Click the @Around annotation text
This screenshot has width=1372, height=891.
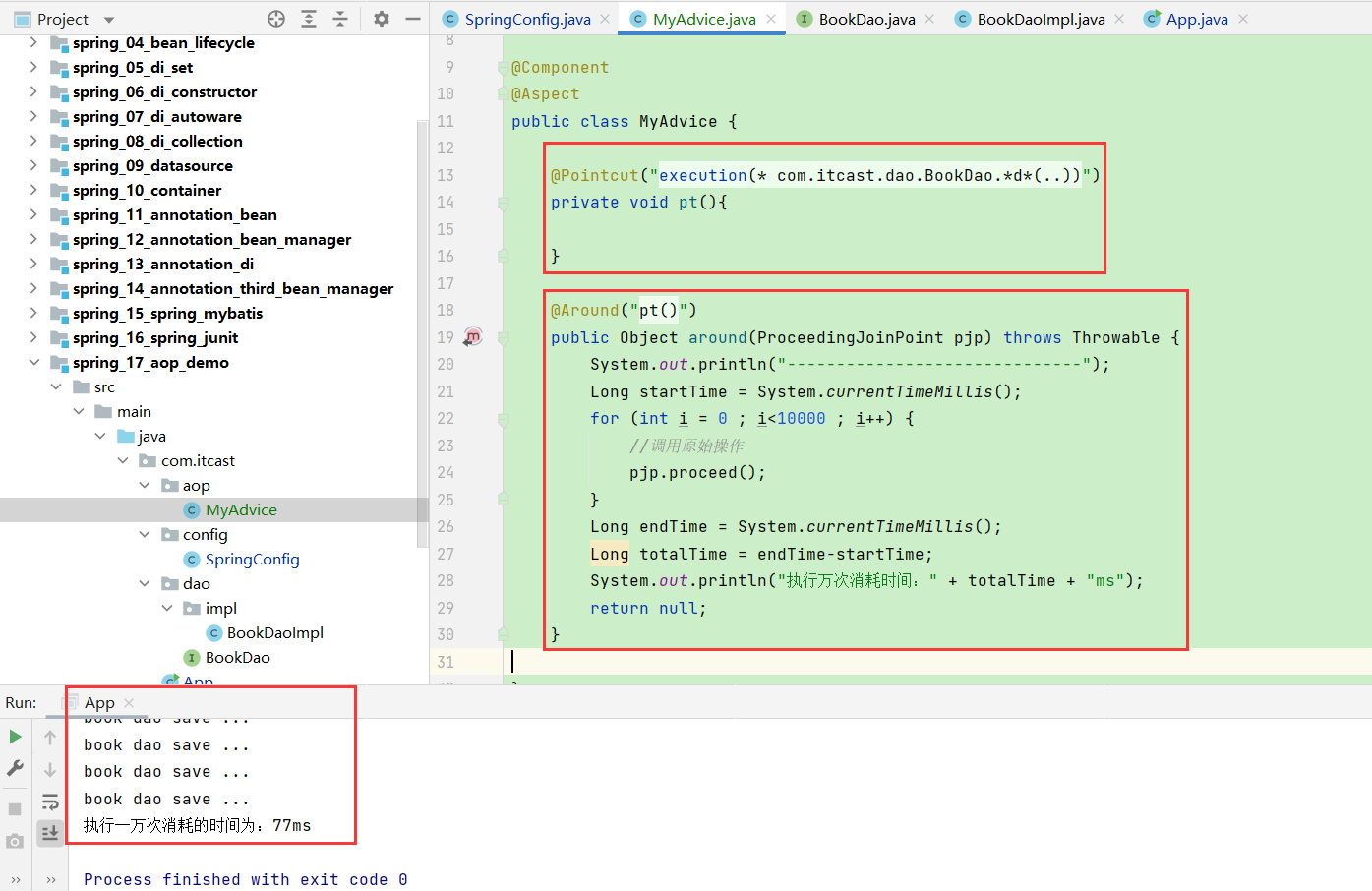(584, 310)
